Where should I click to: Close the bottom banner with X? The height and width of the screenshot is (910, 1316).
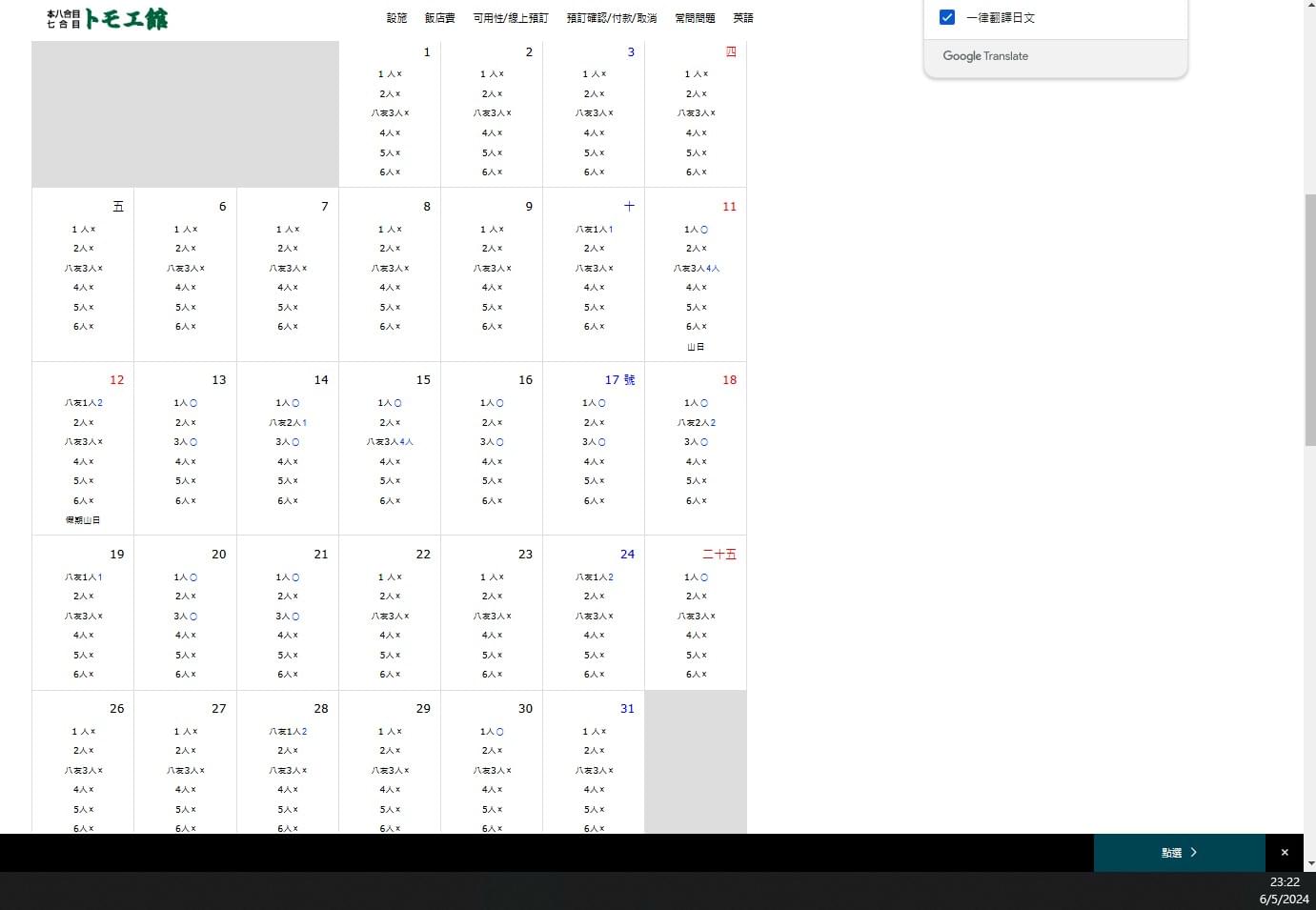1284,853
